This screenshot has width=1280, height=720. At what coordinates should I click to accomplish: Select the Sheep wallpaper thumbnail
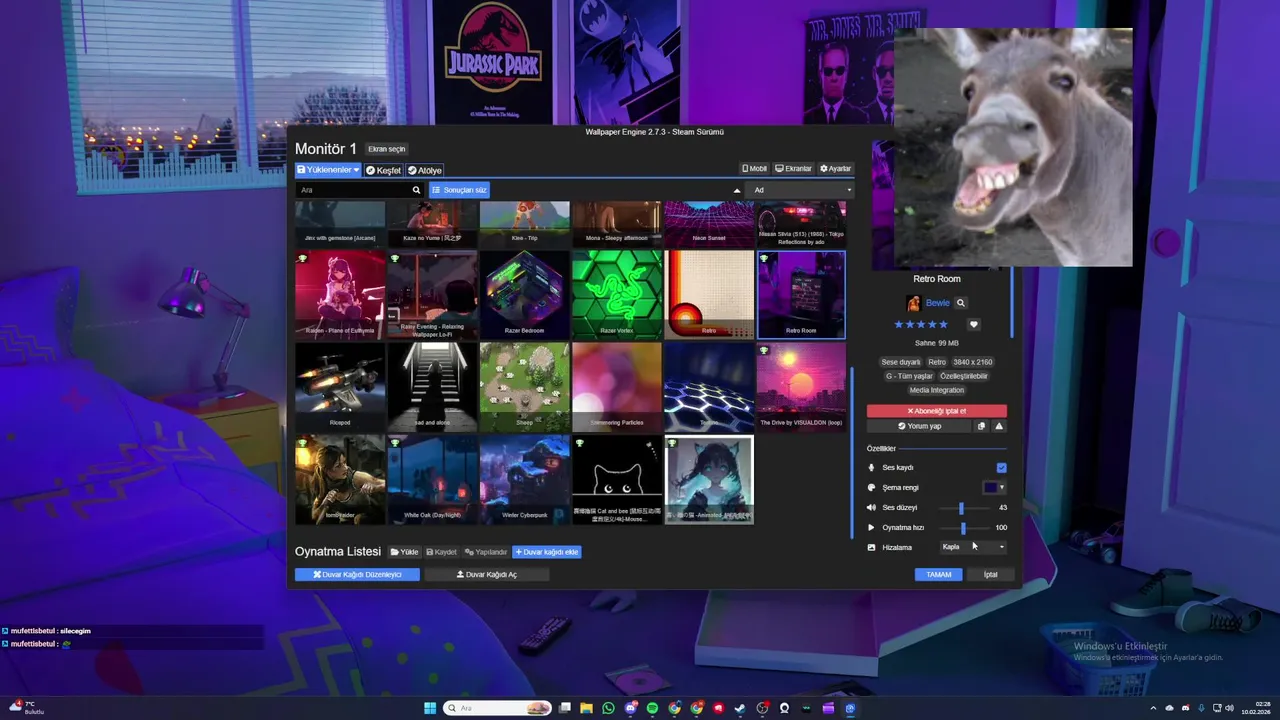pos(525,386)
